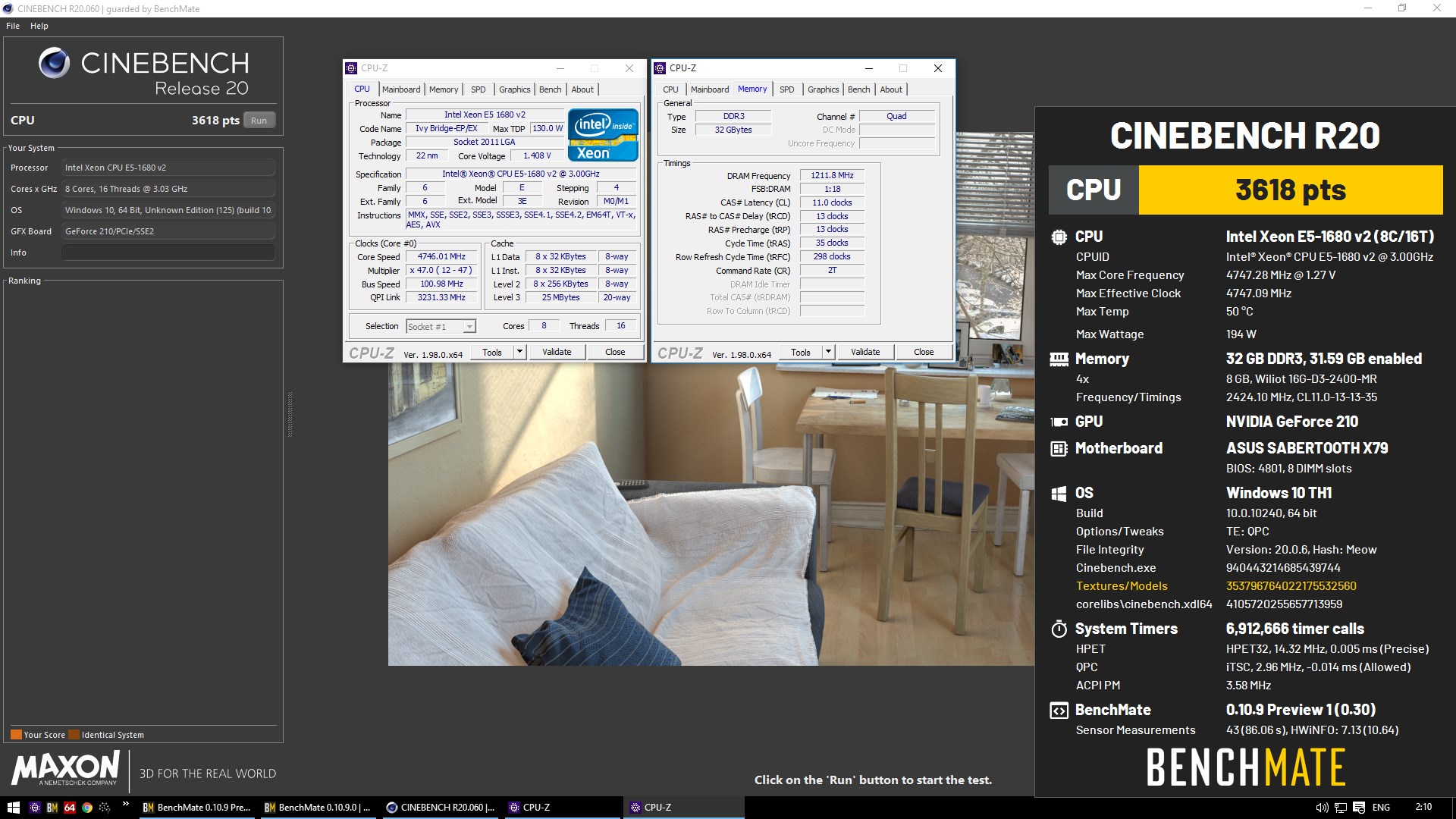
Task: Click the Info input field in Cinebench
Action: (168, 253)
